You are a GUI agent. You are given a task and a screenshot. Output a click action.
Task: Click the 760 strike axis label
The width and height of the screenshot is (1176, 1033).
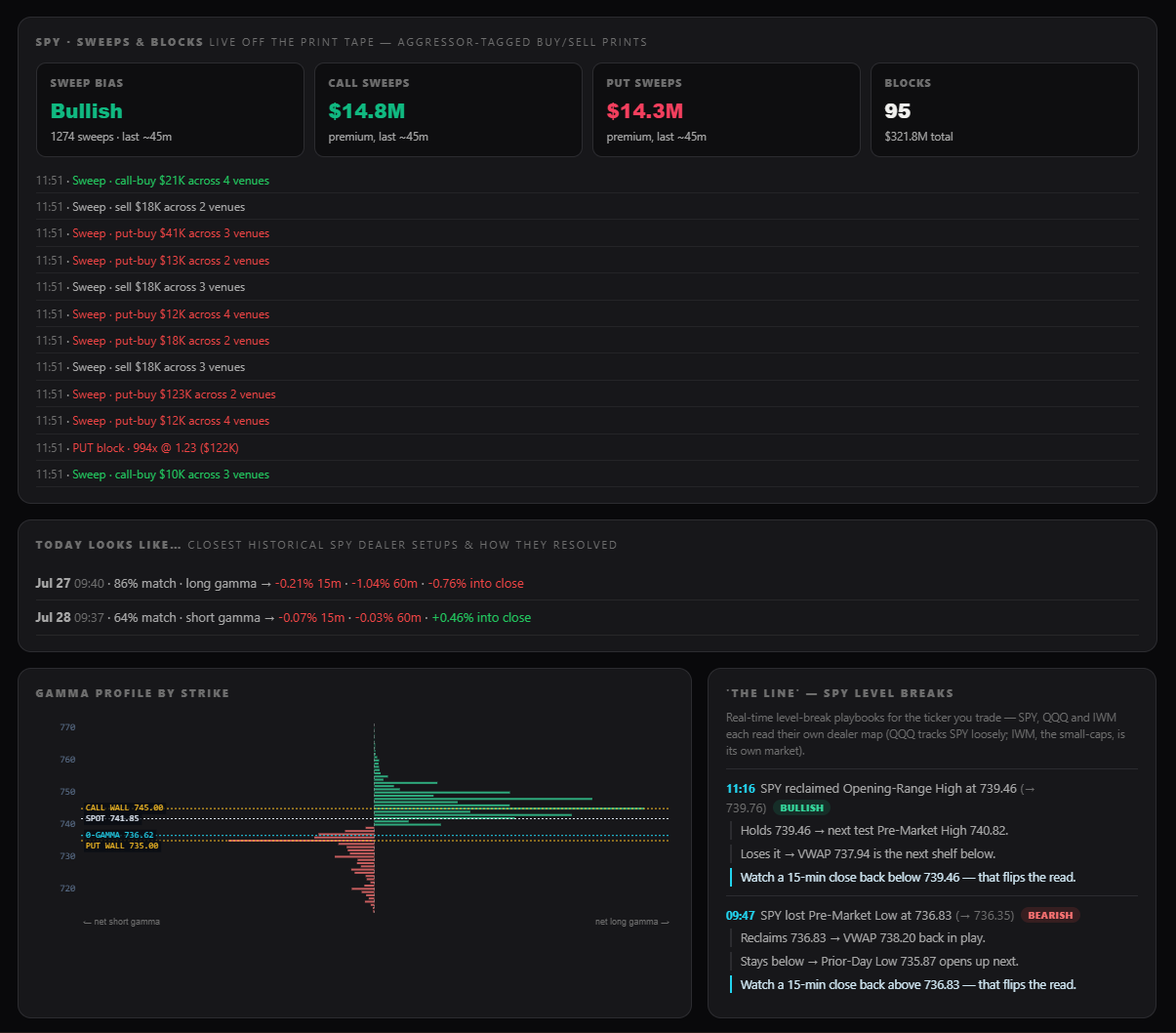pos(67,760)
